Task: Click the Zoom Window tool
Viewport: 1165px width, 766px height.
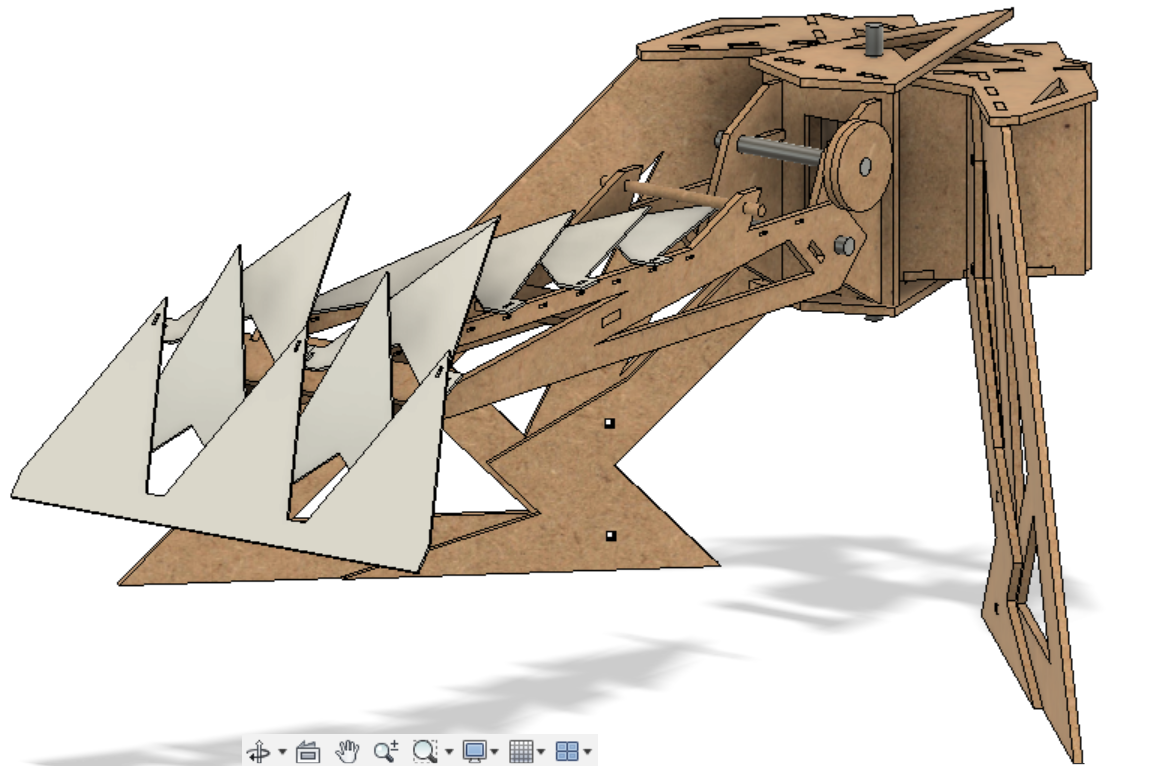Action: [424, 750]
